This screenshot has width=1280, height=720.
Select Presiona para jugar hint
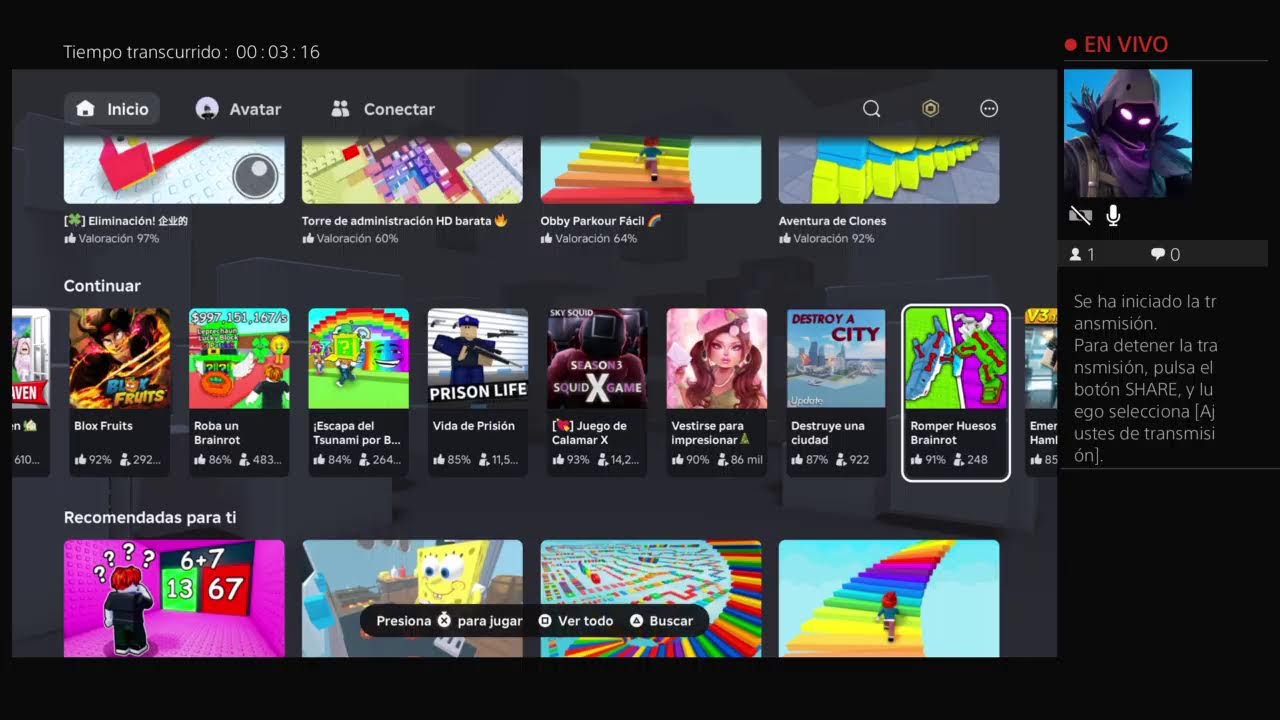pos(449,621)
